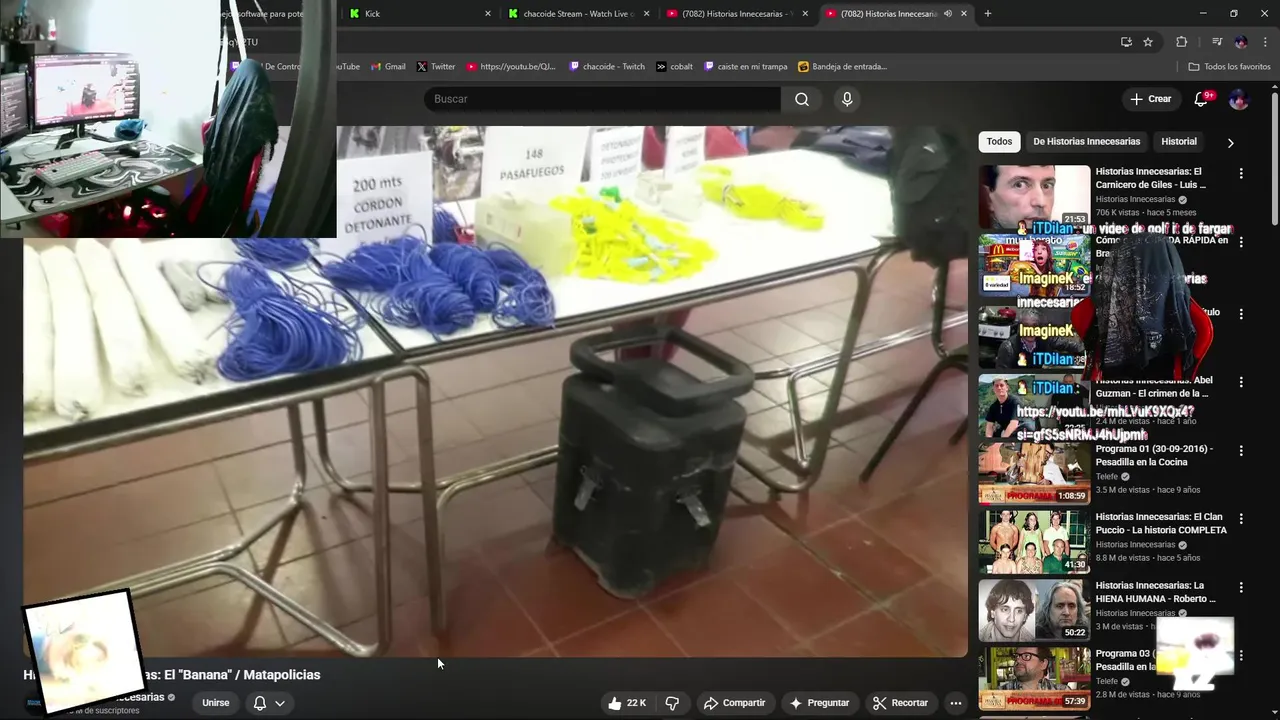Click the Crear button
The height and width of the screenshot is (720, 1280).
pos(1150,99)
